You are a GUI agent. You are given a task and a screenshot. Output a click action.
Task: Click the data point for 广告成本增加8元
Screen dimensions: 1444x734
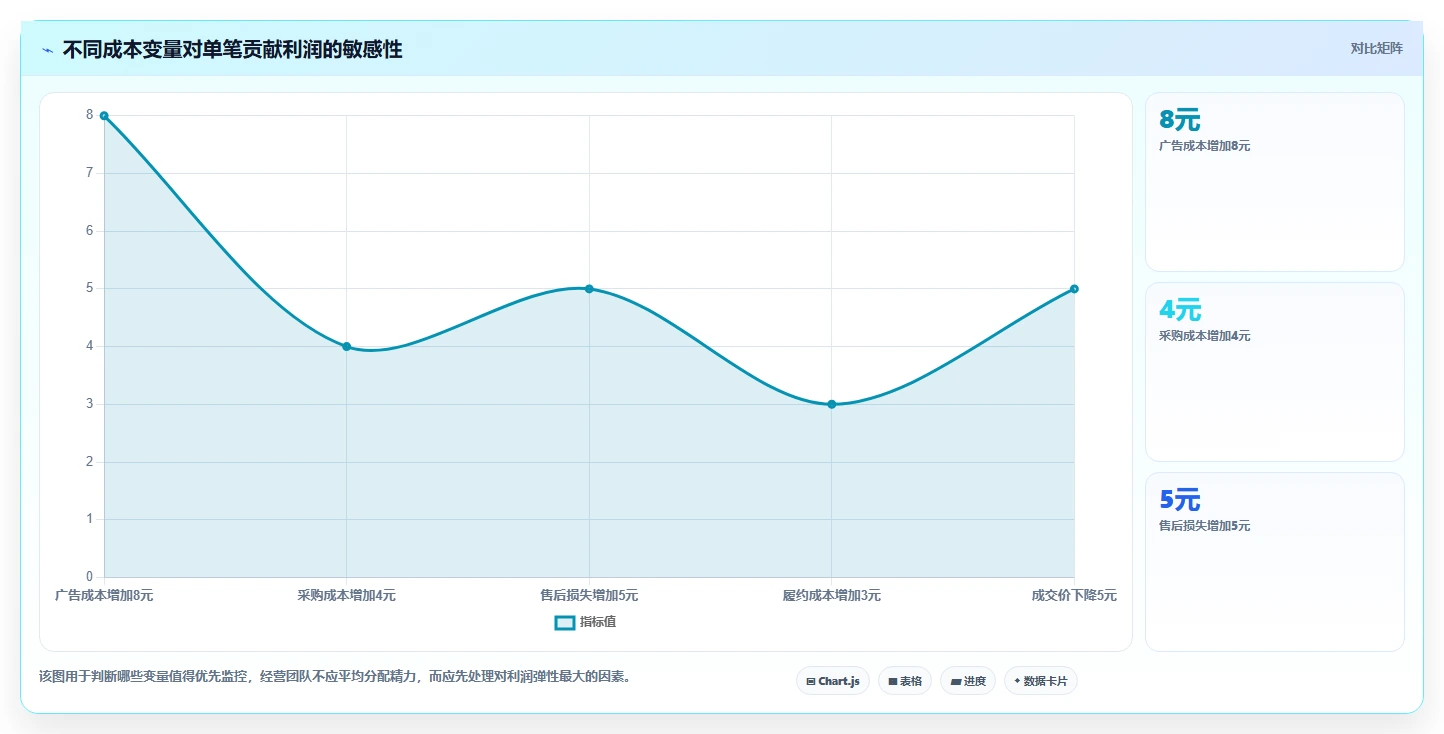(104, 116)
